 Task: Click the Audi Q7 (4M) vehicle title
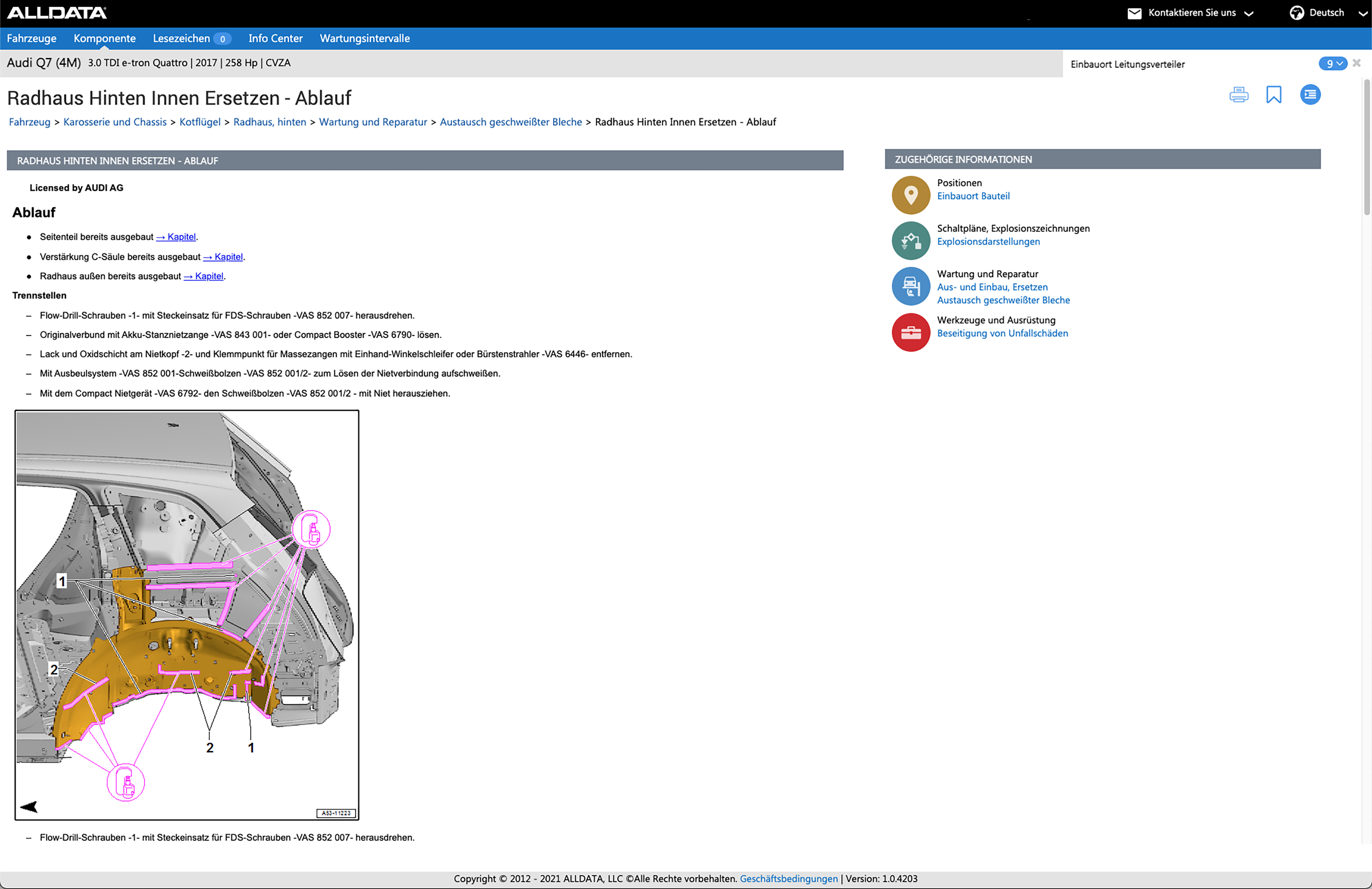[x=44, y=63]
